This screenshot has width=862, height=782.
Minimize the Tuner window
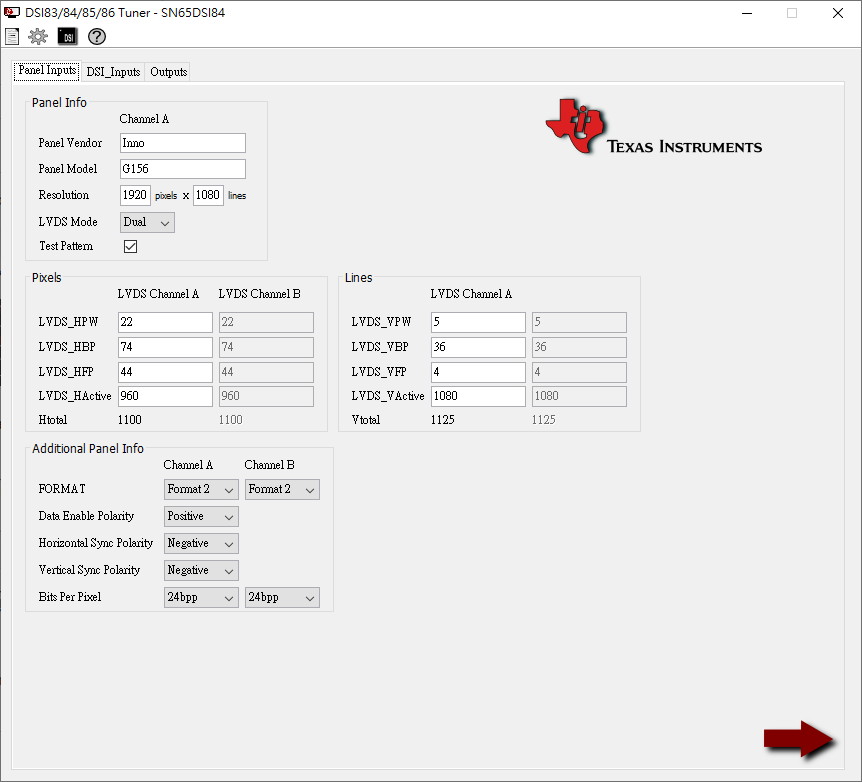coord(747,13)
